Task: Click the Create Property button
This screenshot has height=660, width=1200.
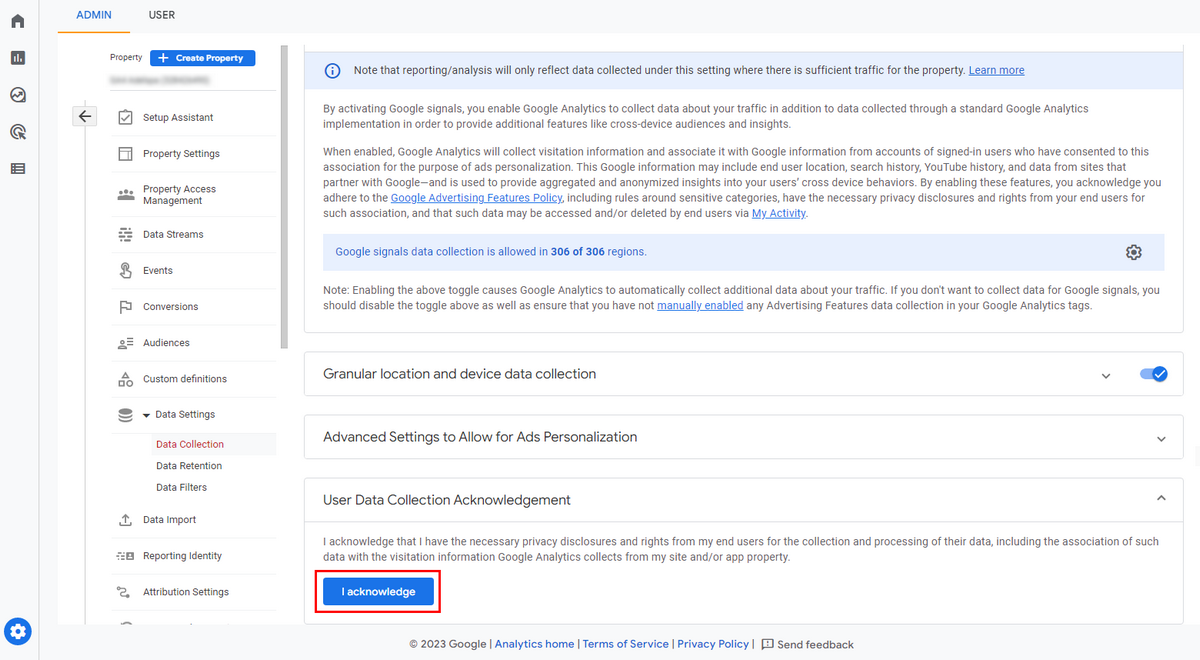Action: point(203,58)
